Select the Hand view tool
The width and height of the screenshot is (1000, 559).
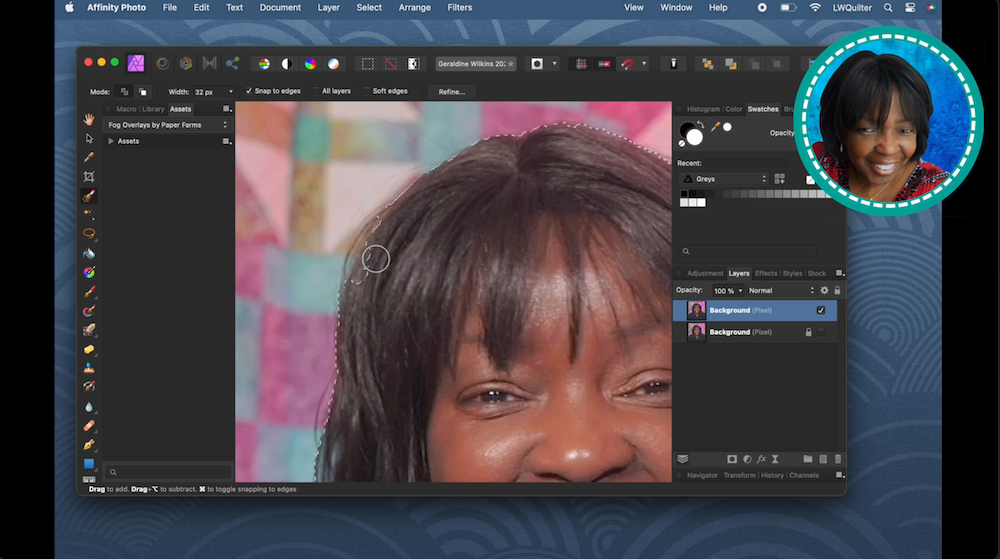89,119
